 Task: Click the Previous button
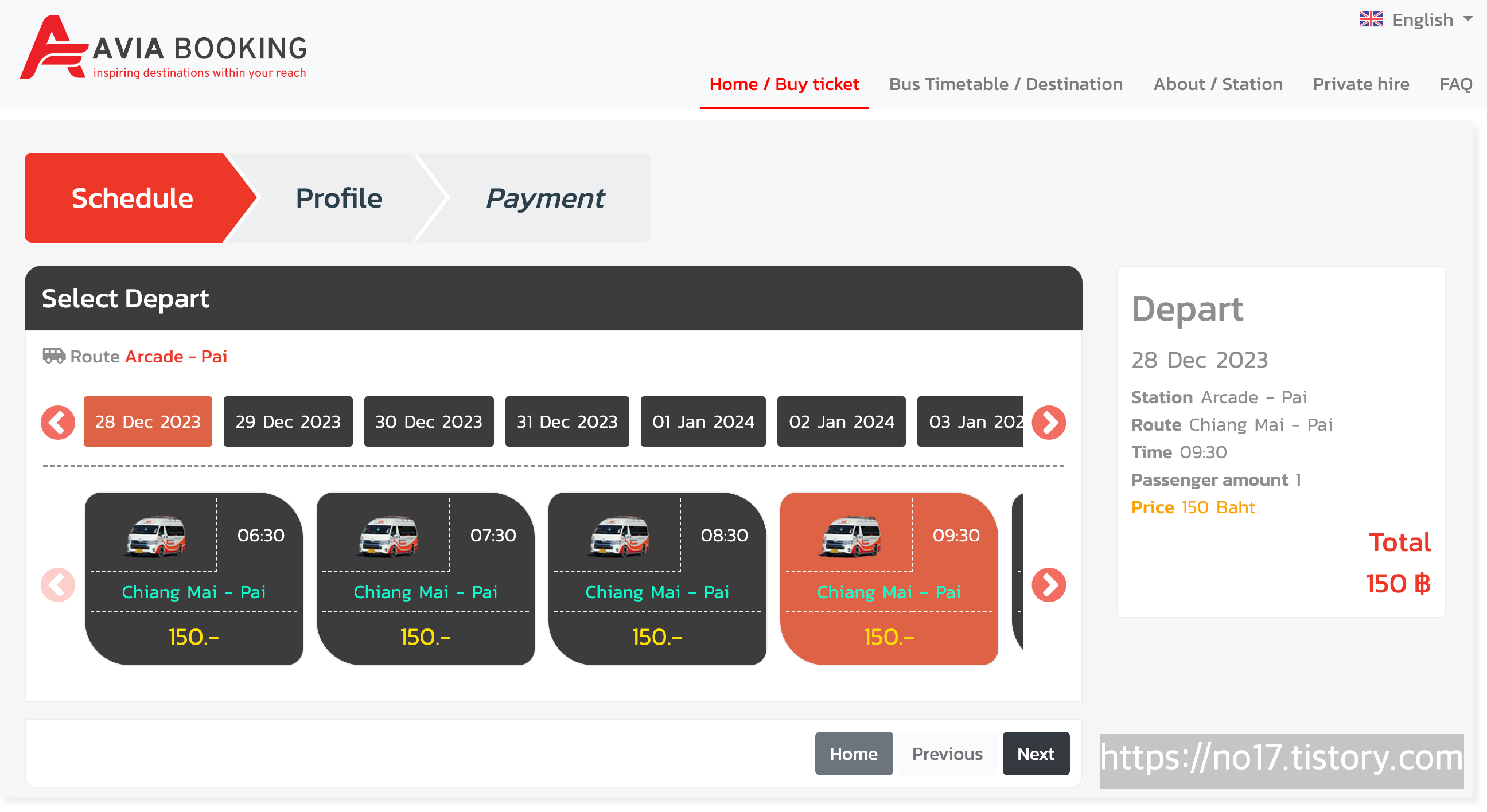[947, 753]
